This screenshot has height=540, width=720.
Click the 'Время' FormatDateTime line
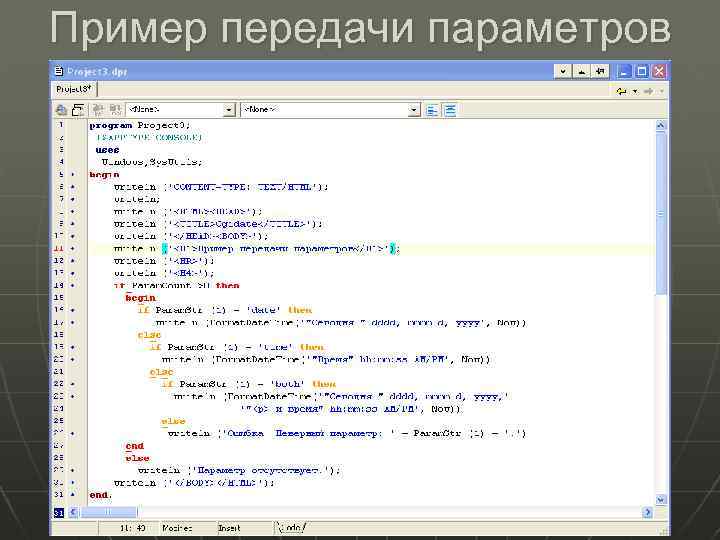pyautogui.click(x=326, y=359)
